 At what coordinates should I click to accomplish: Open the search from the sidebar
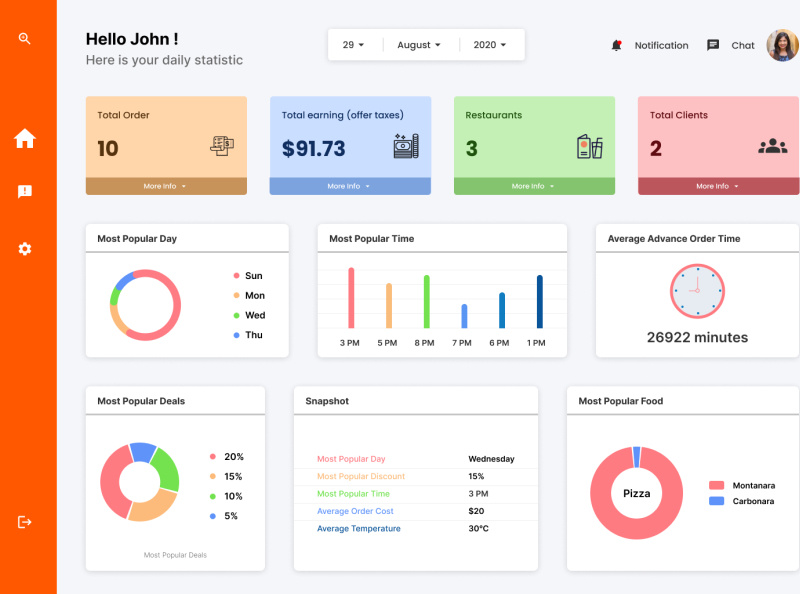pos(24,38)
